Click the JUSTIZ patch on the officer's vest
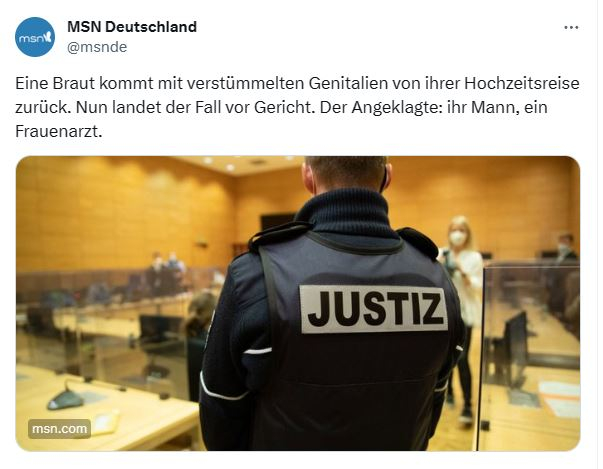 (373, 309)
